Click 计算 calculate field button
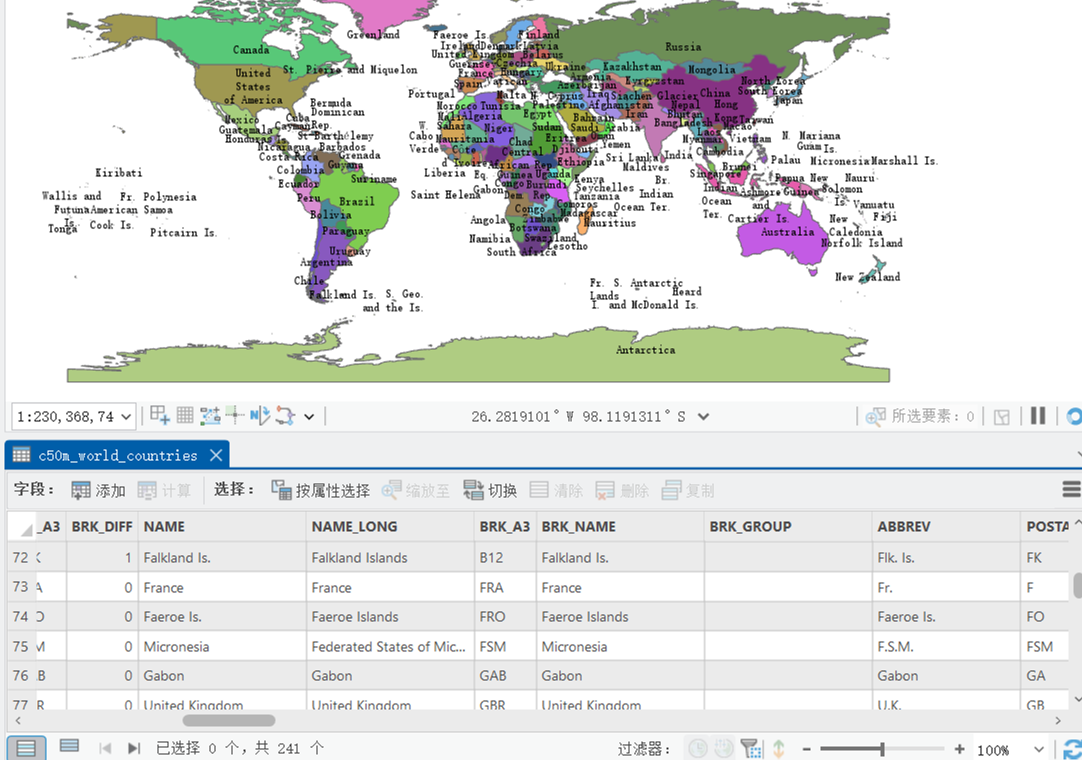 pyautogui.click(x=164, y=490)
